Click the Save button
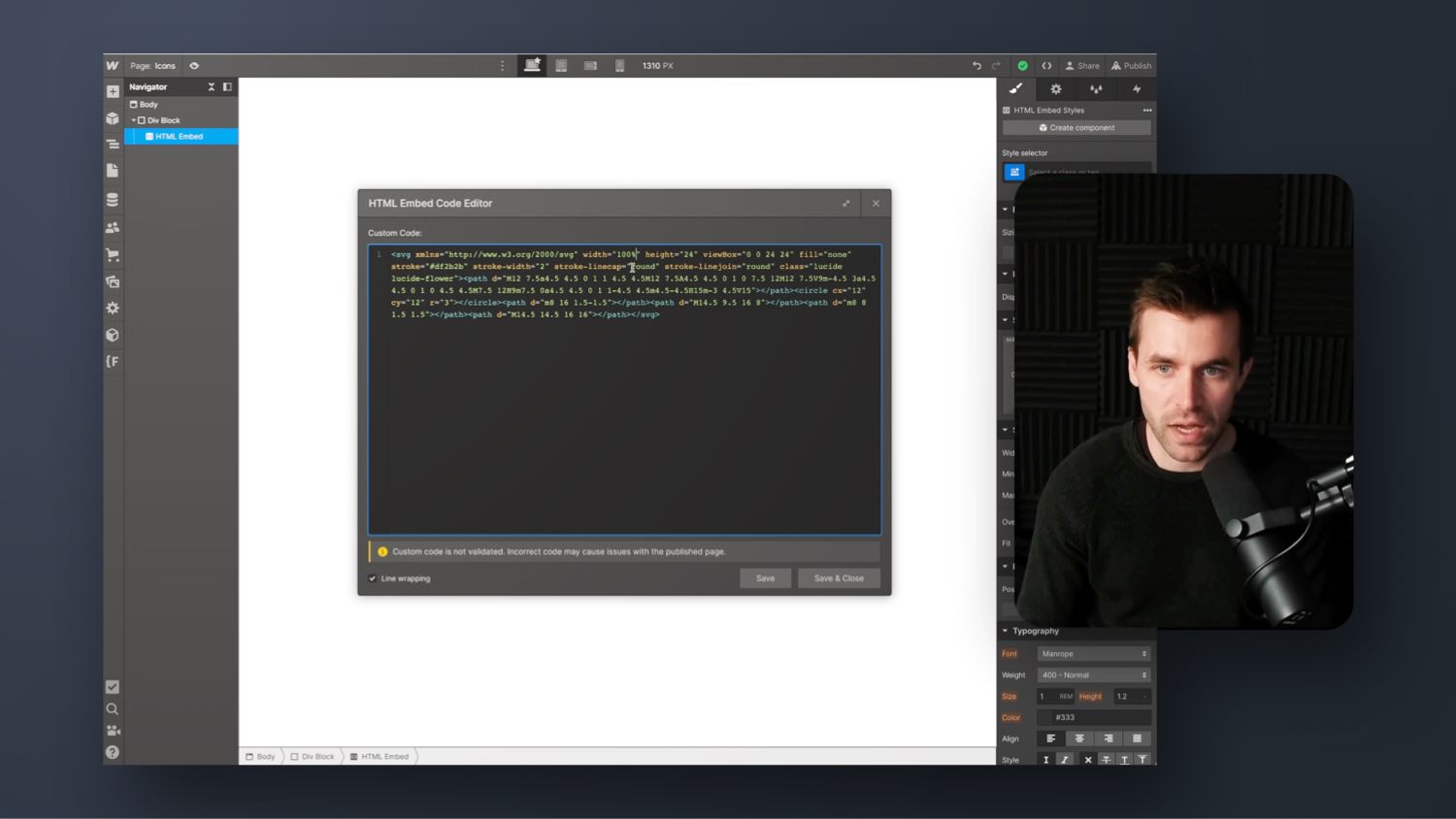 tap(766, 578)
